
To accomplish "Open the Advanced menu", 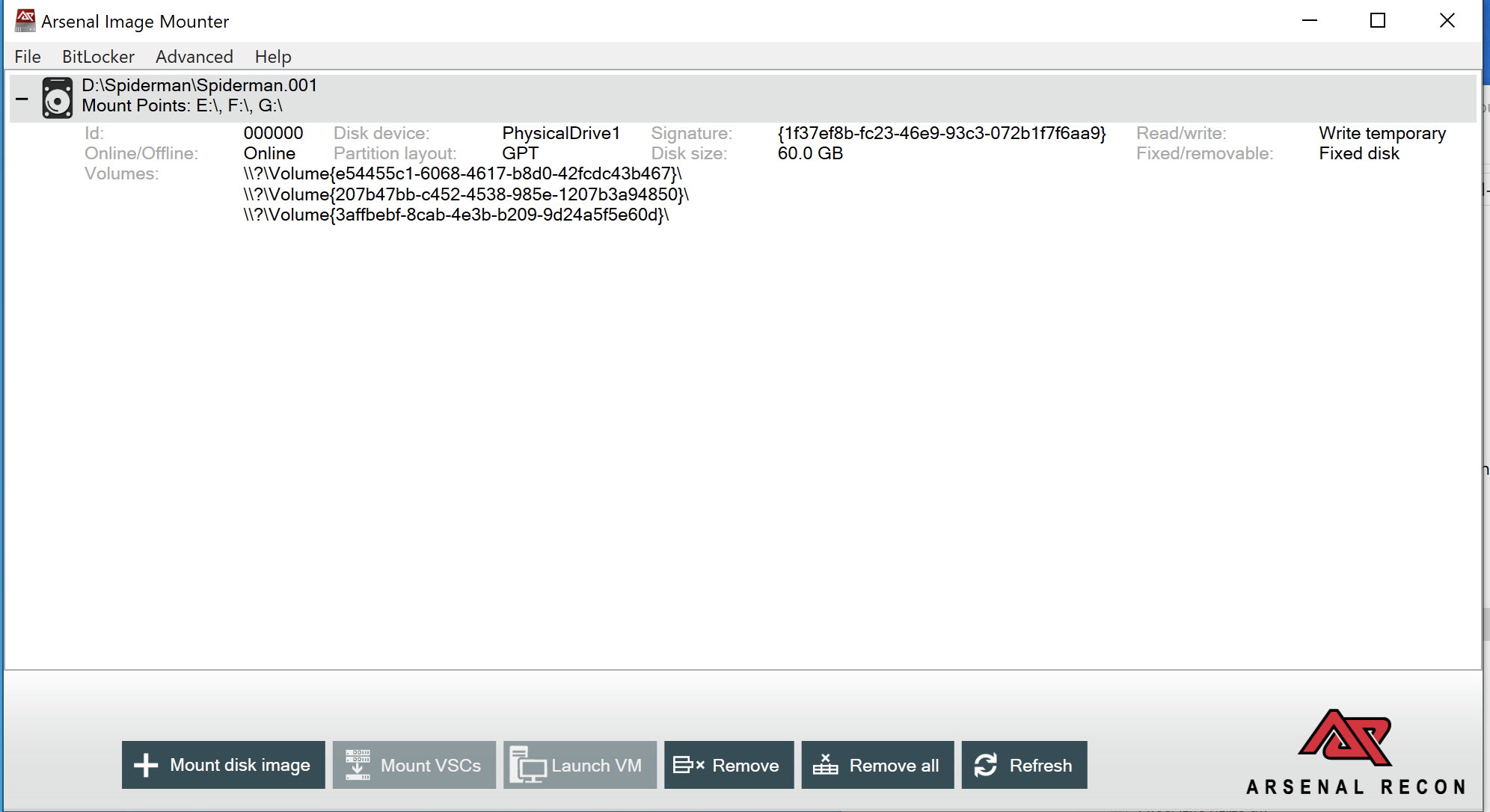I will tap(194, 57).
